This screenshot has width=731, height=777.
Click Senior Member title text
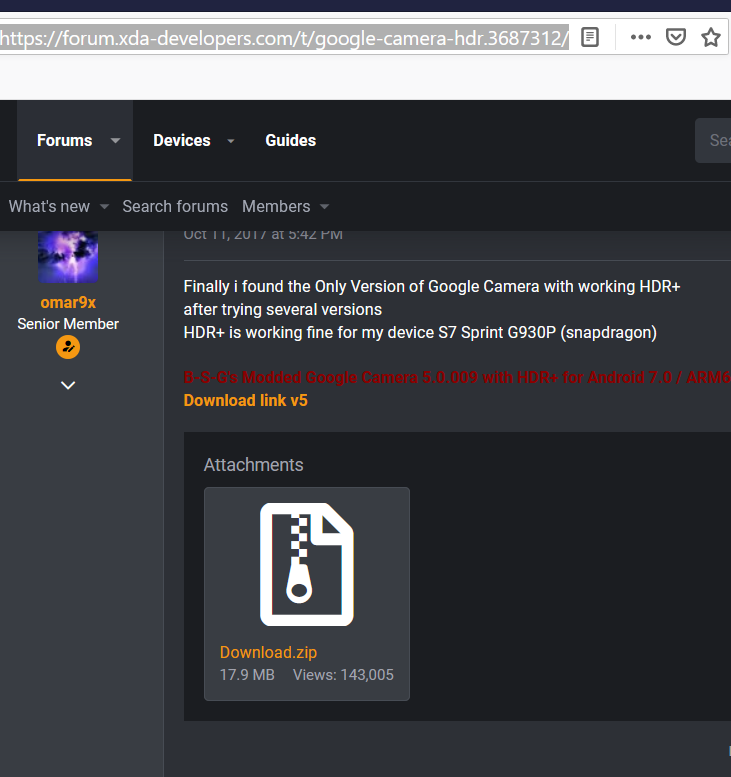click(x=68, y=324)
